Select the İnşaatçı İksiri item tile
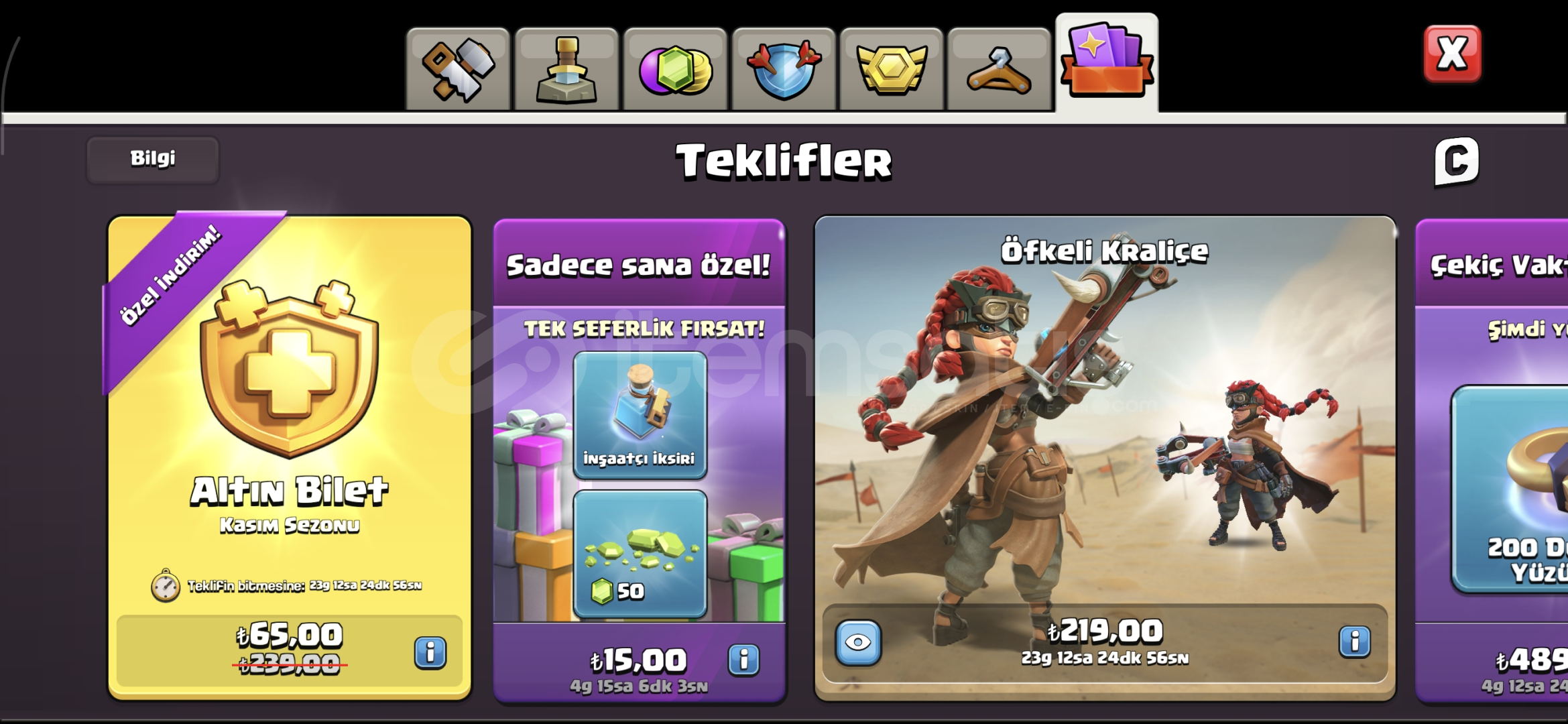1568x724 pixels. coord(640,415)
